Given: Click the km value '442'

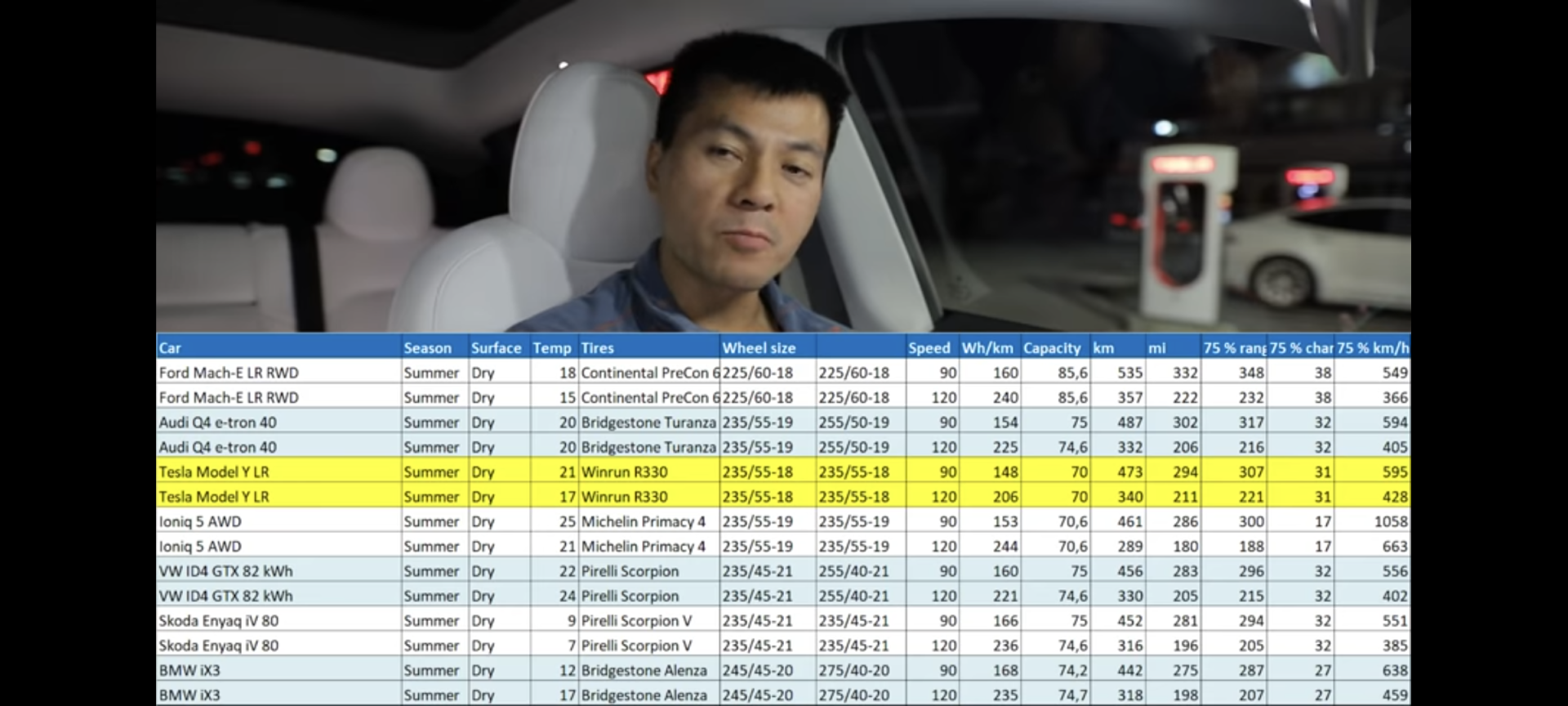Looking at the screenshot, I should pyautogui.click(x=1130, y=670).
